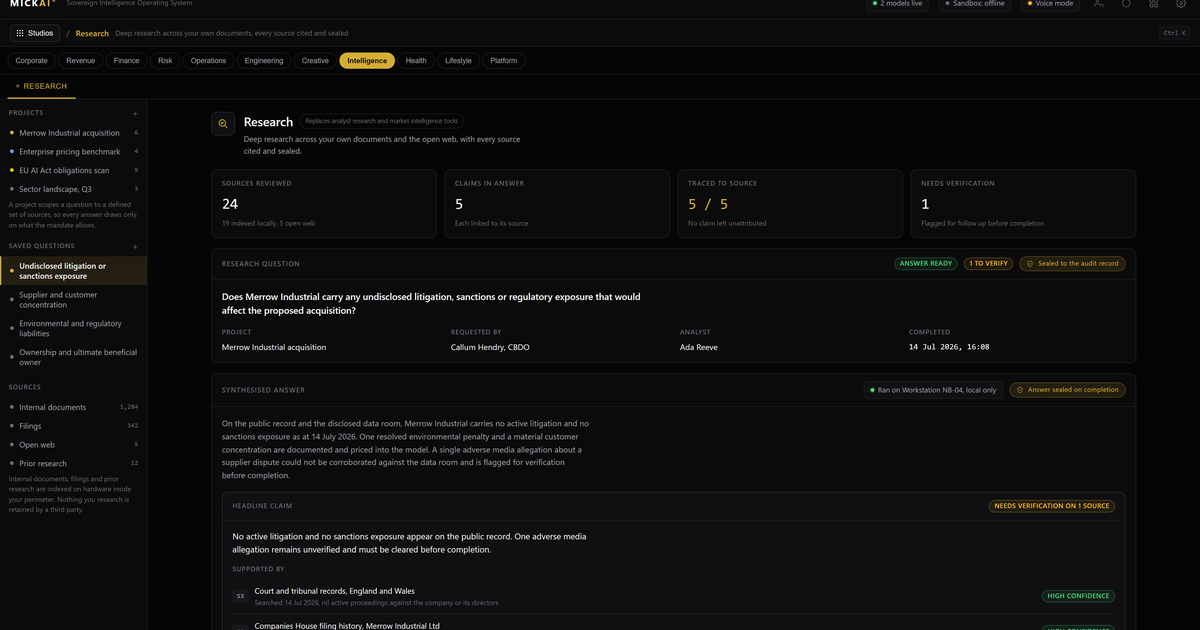1200x630 pixels.
Task: Open the Filings source
Action: click(x=73, y=427)
